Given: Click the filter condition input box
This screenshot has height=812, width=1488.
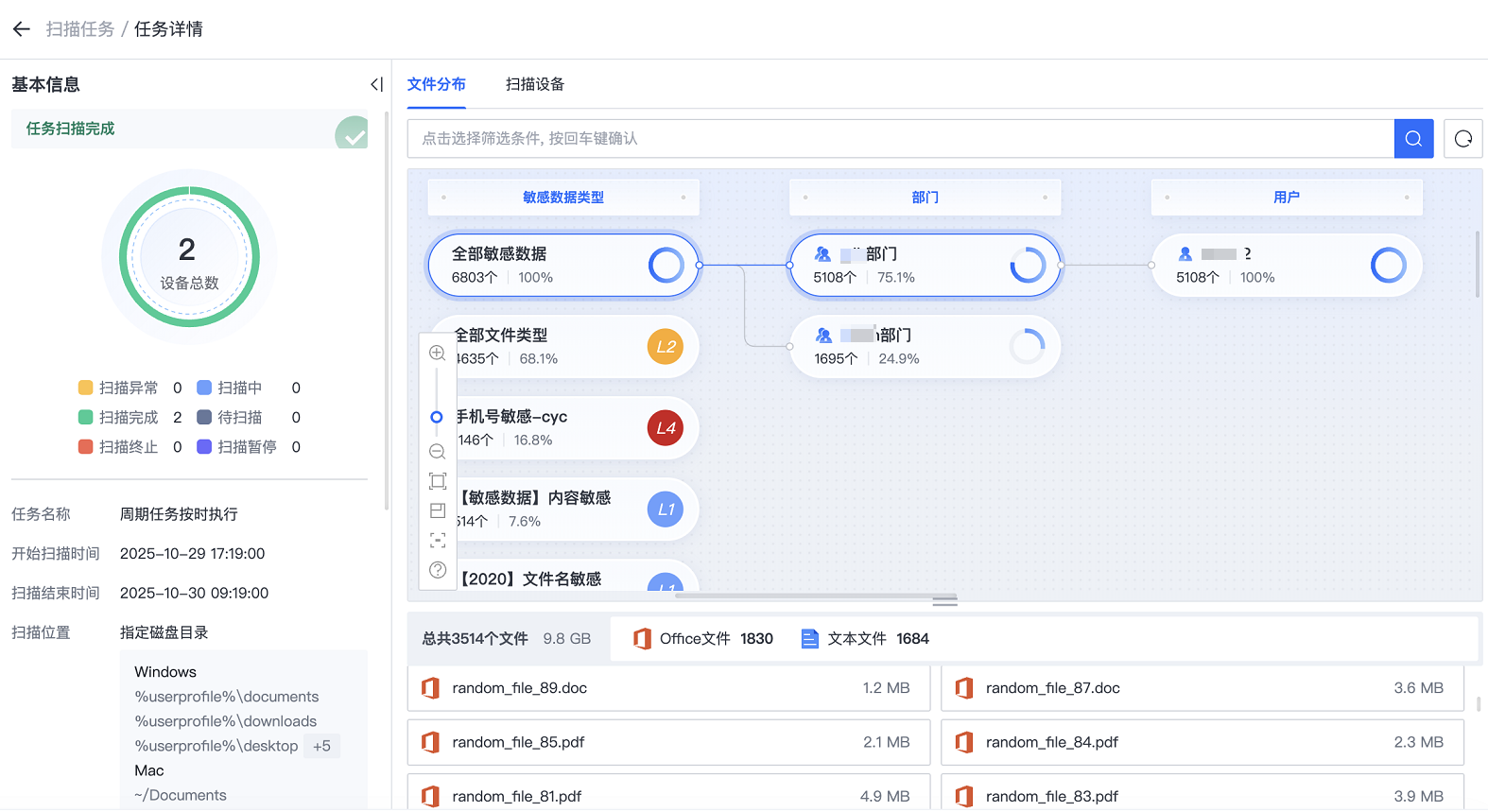Looking at the screenshot, I should pos(900,139).
